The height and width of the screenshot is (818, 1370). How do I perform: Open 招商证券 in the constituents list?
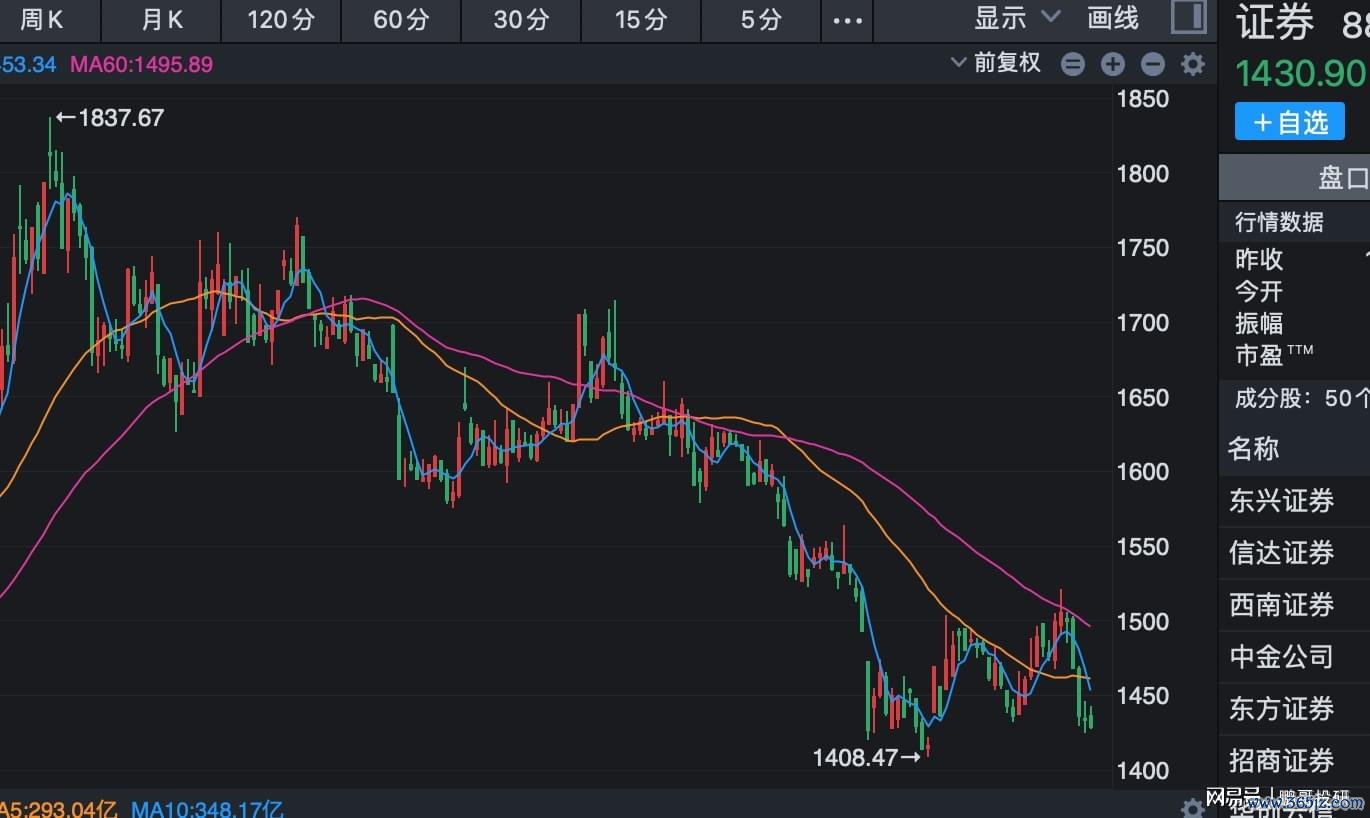1281,761
